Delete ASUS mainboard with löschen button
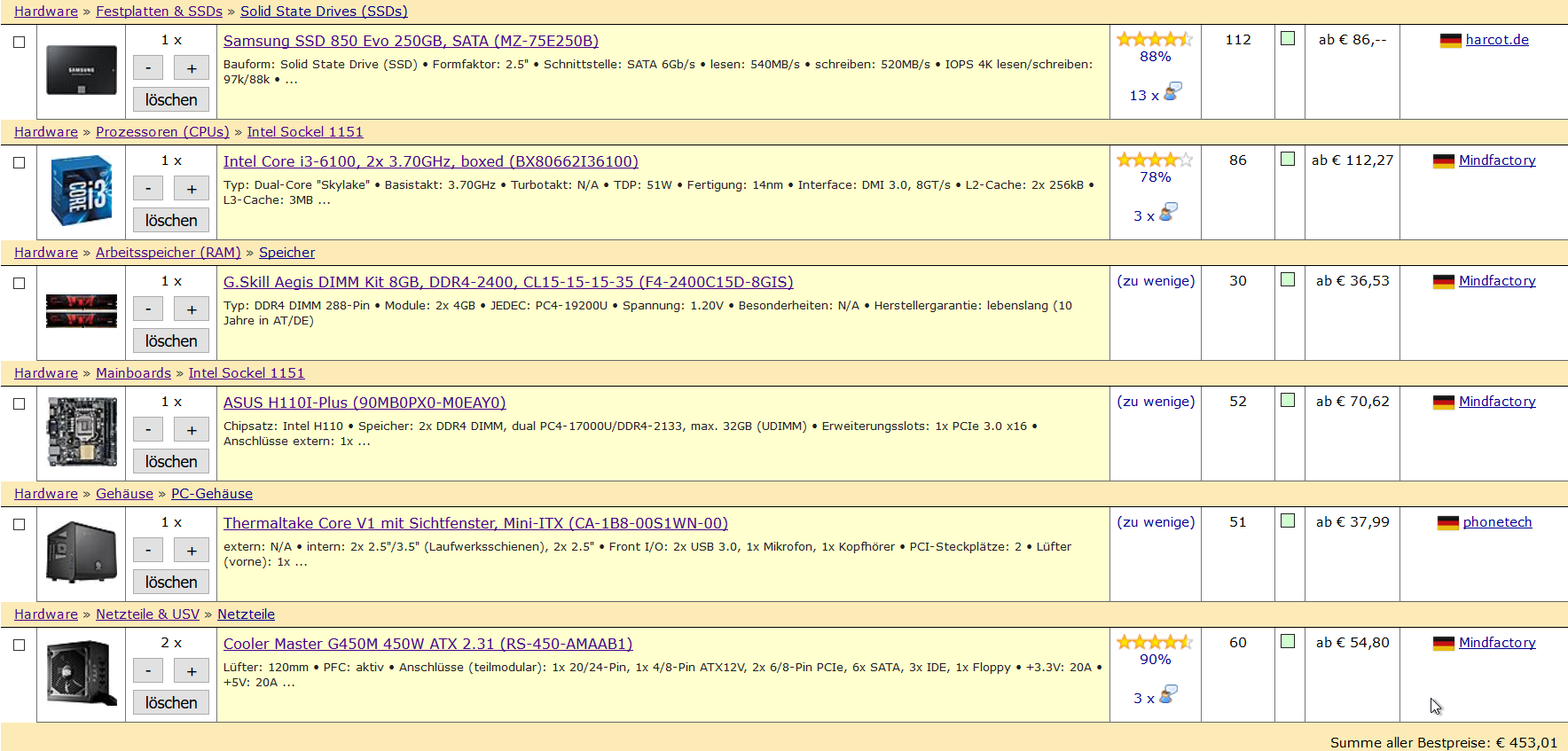The width and height of the screenshot is (1568, 751). (171, 461)
